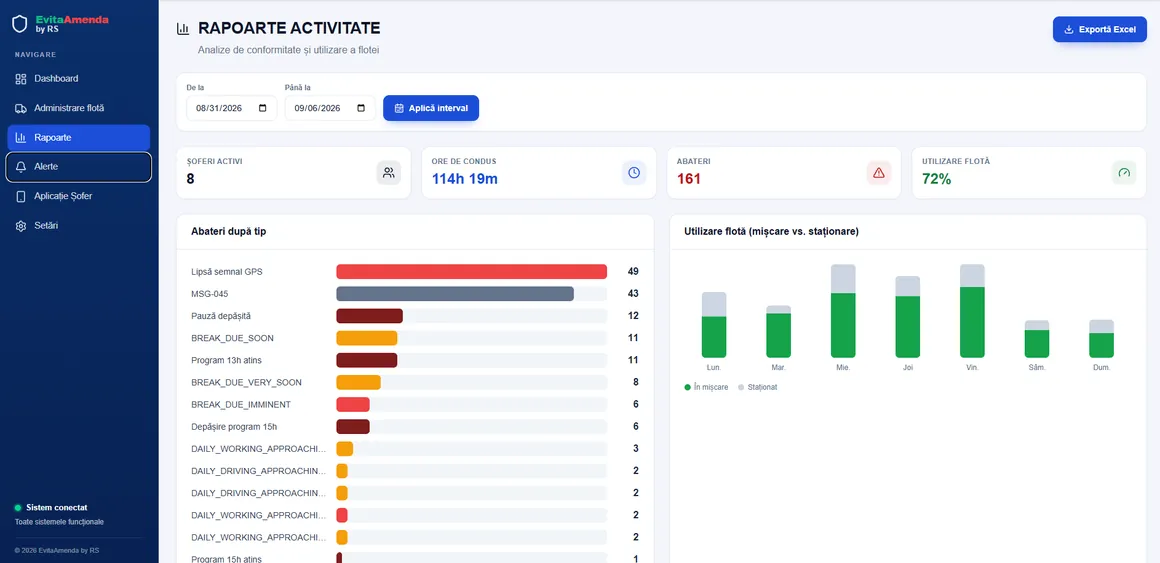Screen dimensions: 1160x563
Task: Click the calendar icon in Aplică interval button
Action: (x=399, y=108)
